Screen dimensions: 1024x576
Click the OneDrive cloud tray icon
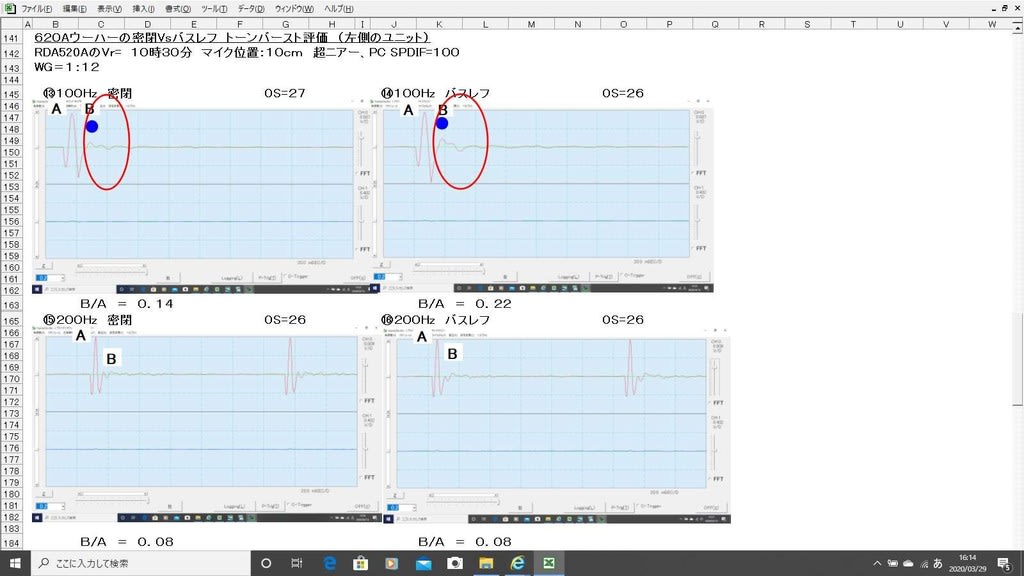(908, 563)
